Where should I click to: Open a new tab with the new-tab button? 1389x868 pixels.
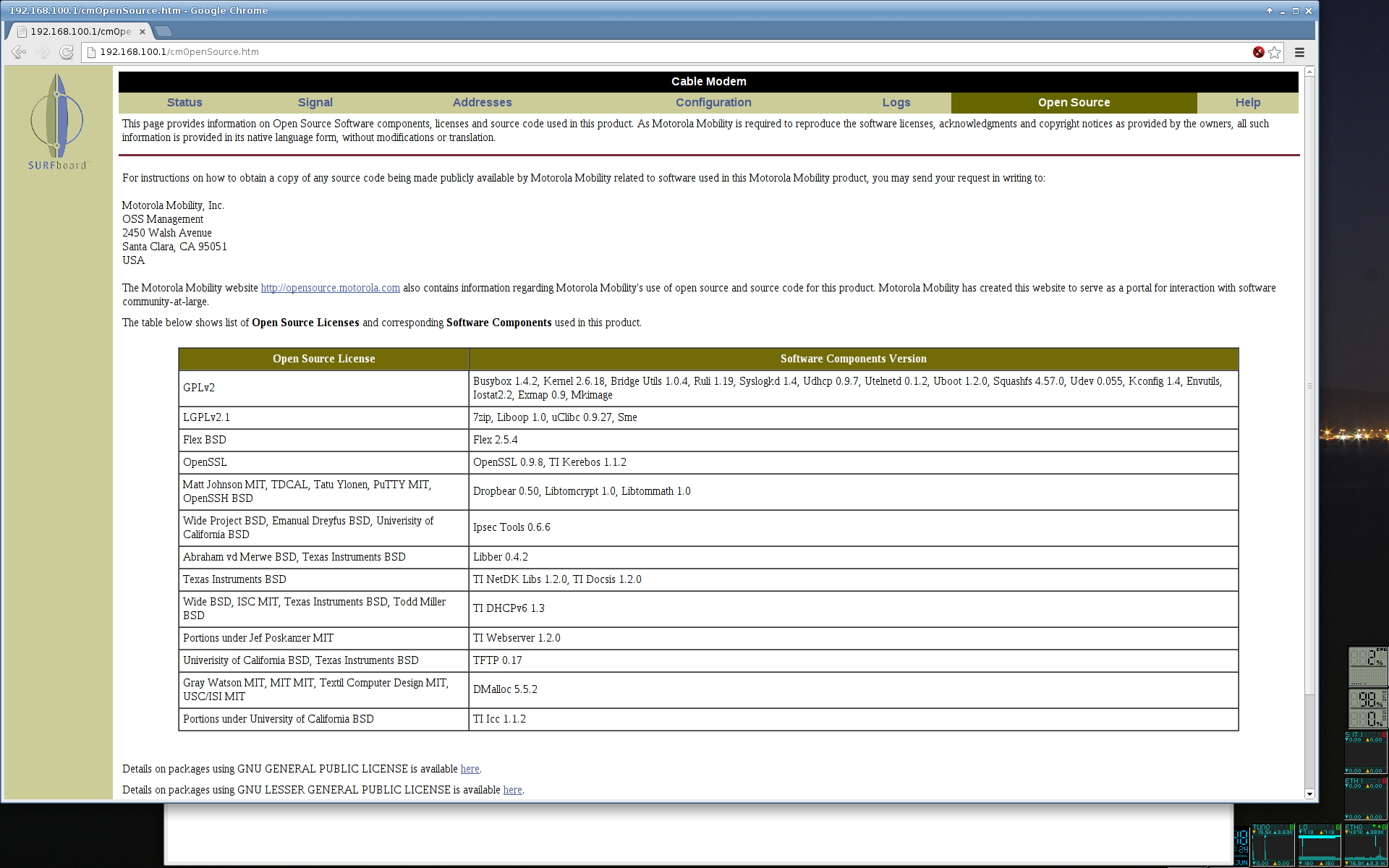coord(163,31)
